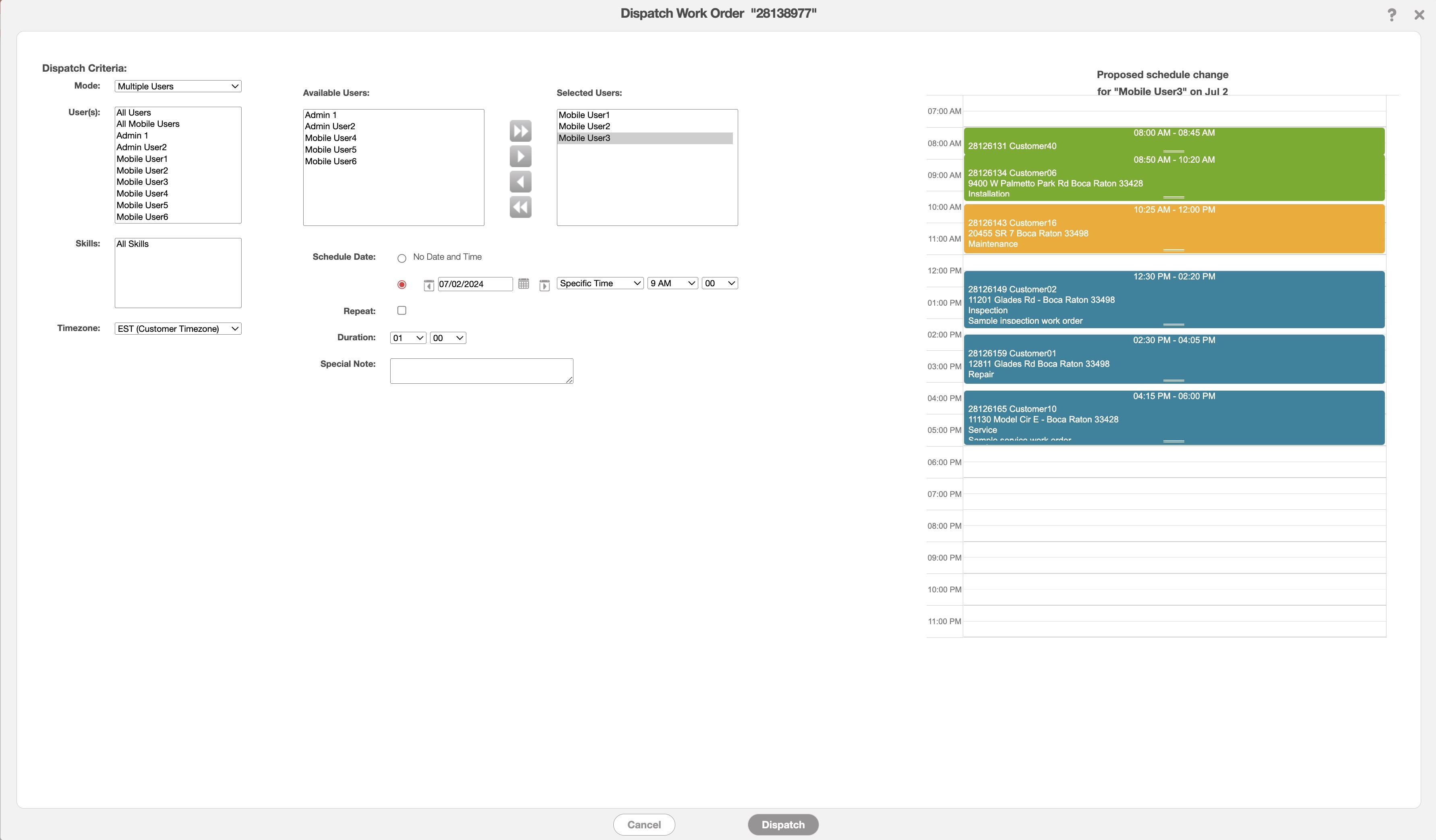Click the move all users right icon
Screen dimensions: 1436x840
(x=520, y=131)
